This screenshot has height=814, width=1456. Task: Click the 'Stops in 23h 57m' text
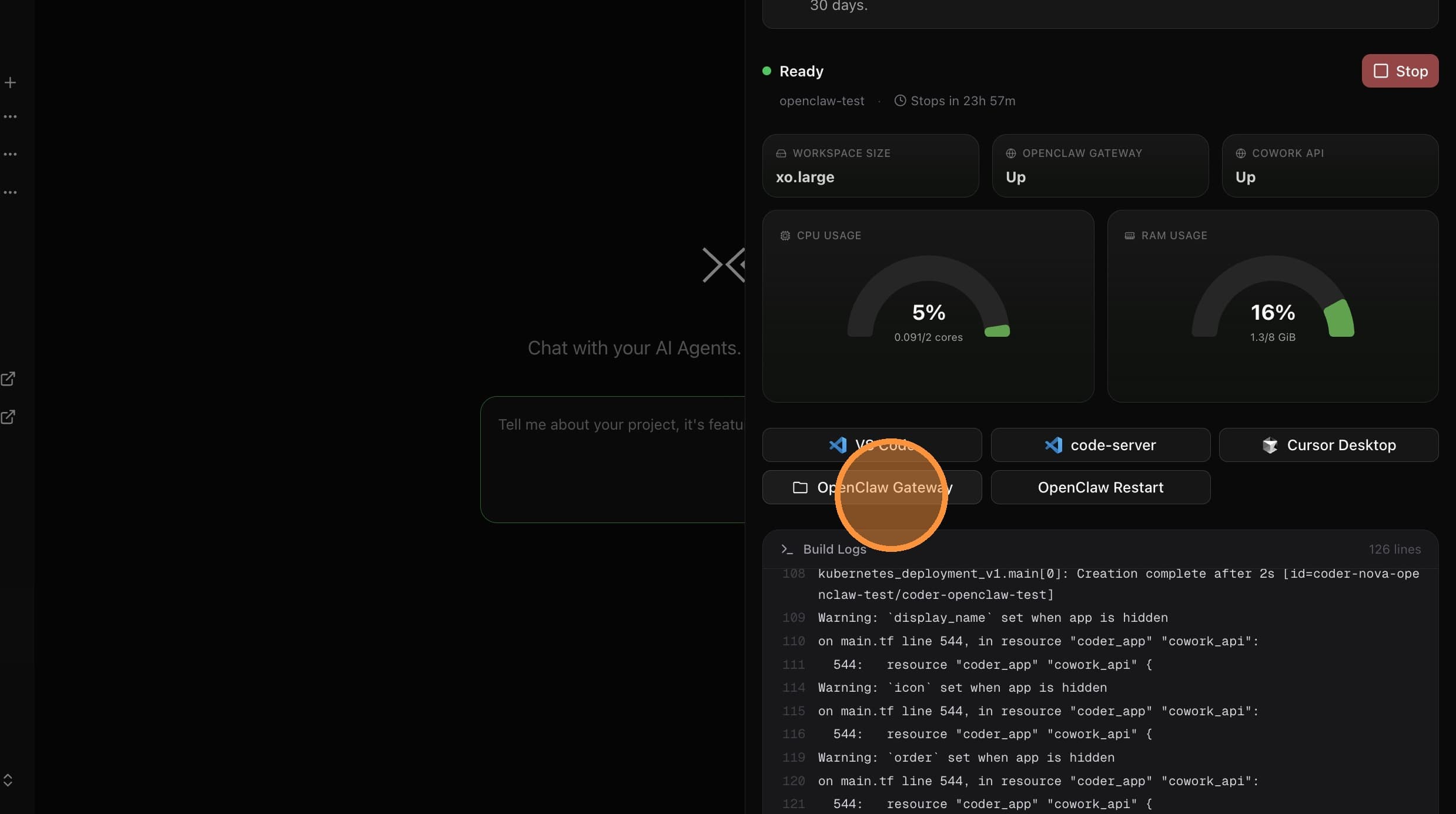coord(963,101)
